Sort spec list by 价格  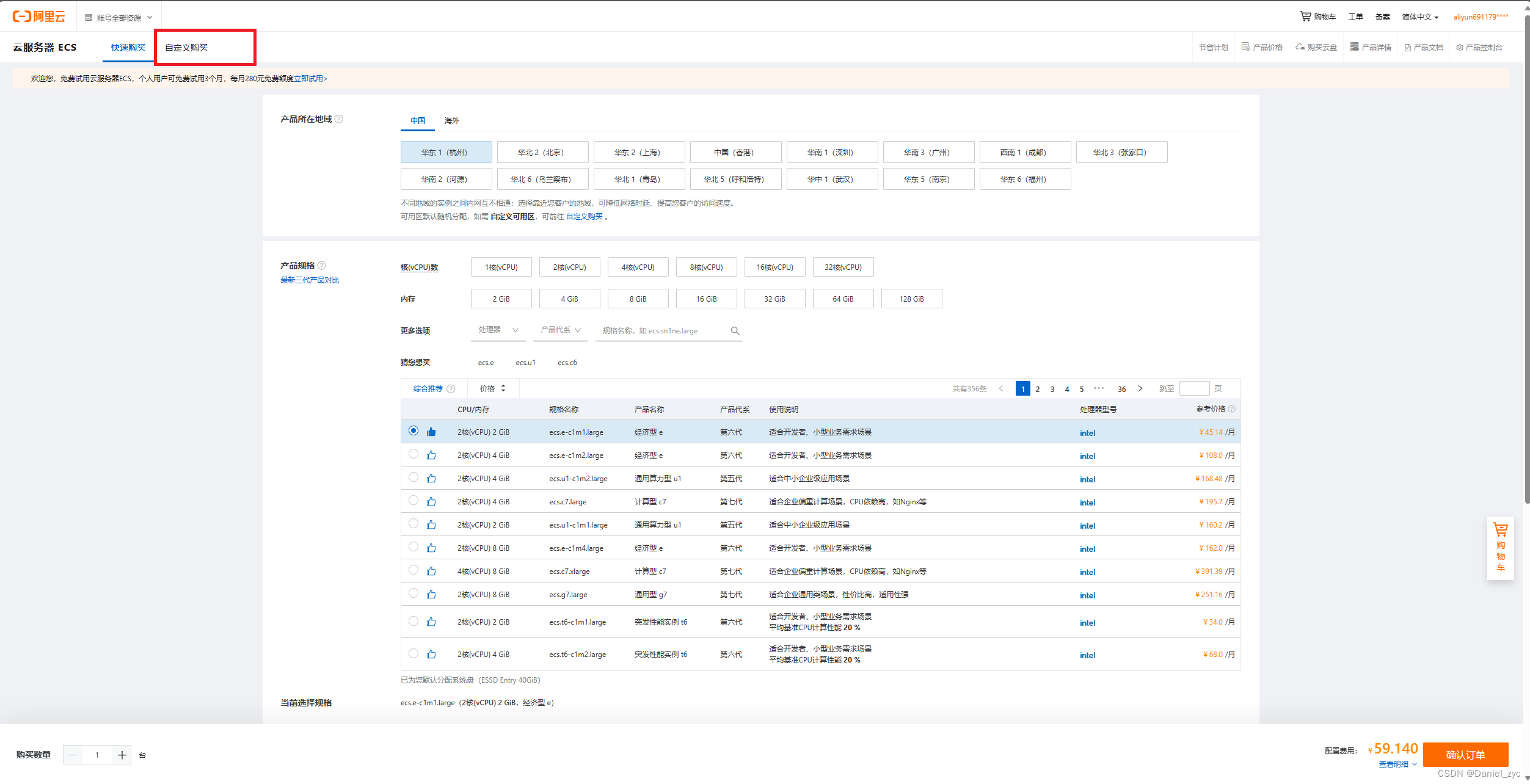click(x=493, y=388)
